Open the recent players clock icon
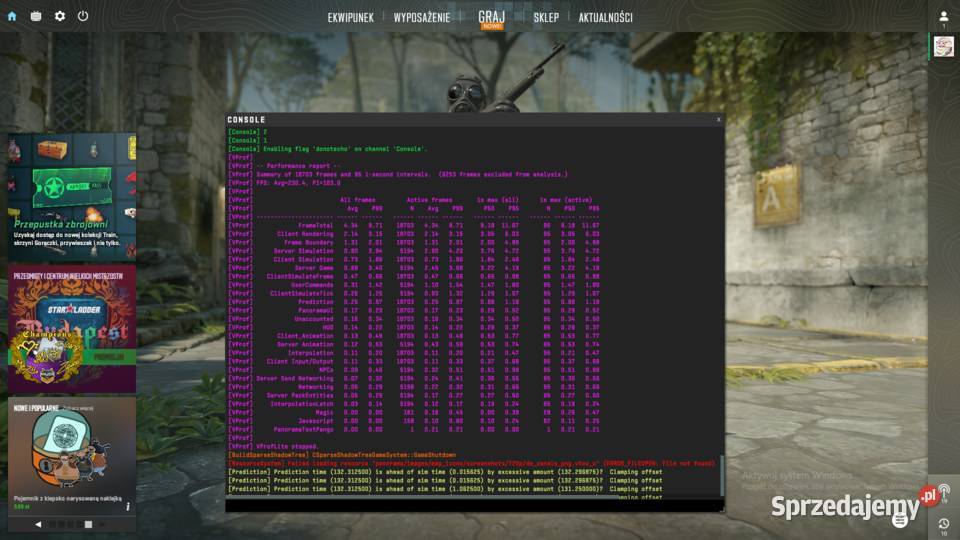Image resolution: width=960 pixels, height=540 pixels. click(x=943, y=524)
